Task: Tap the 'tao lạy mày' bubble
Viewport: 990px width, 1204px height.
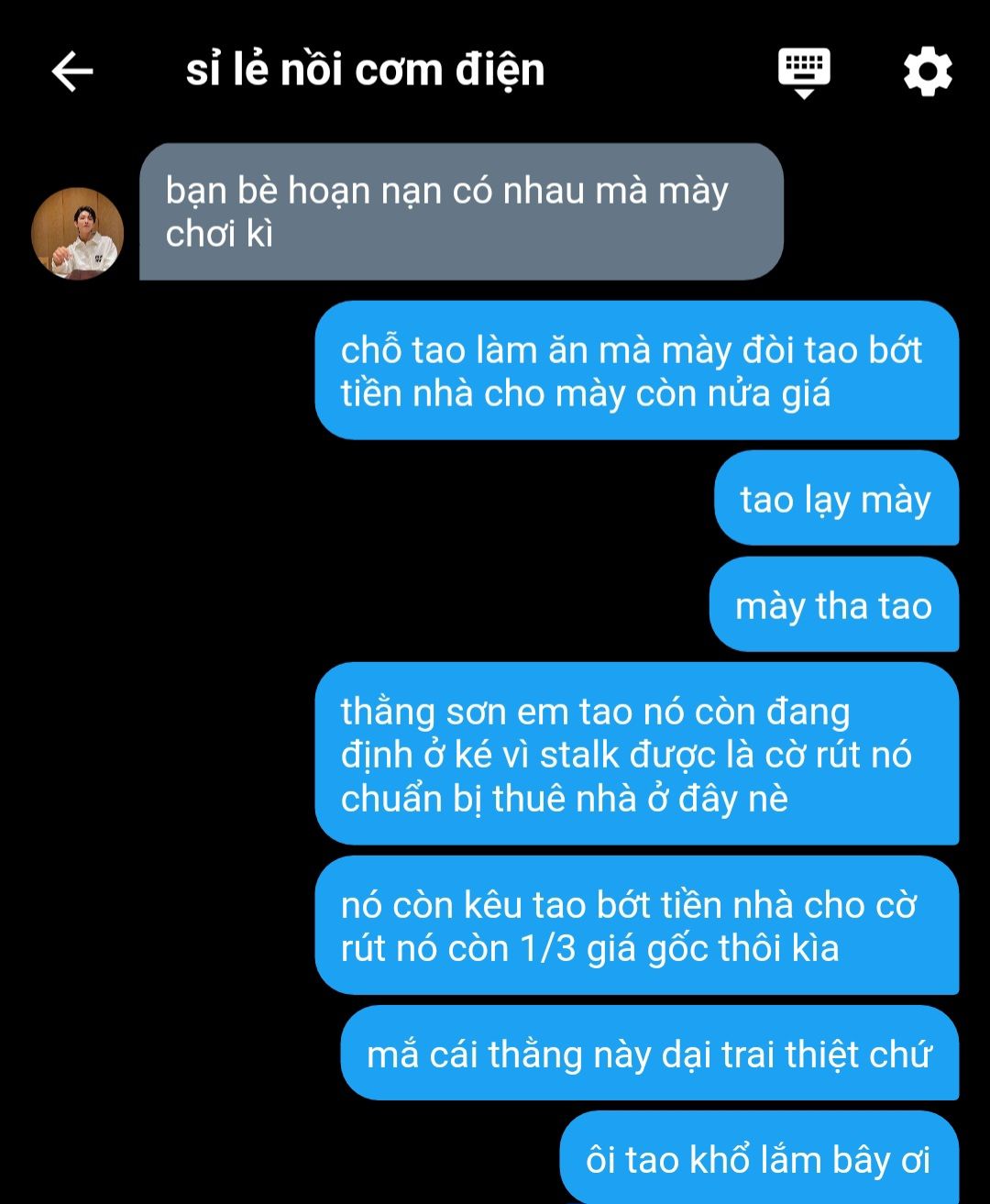Action: (836, 499)
